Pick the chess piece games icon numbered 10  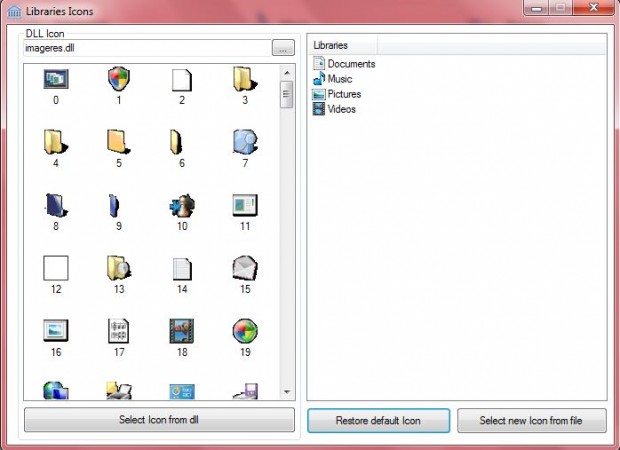point(182,205)
